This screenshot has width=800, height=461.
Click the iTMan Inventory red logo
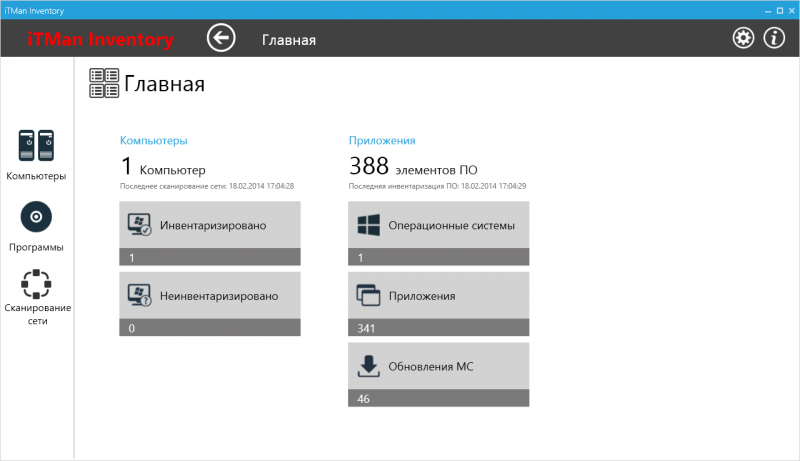point(101,39)
